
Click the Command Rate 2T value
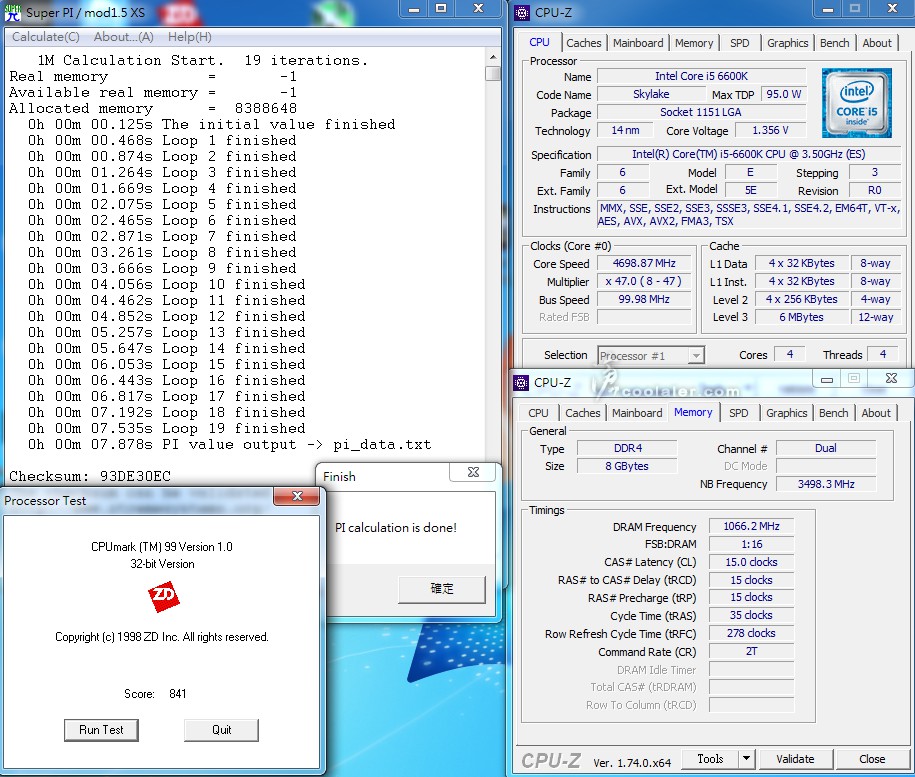point(751,652)
